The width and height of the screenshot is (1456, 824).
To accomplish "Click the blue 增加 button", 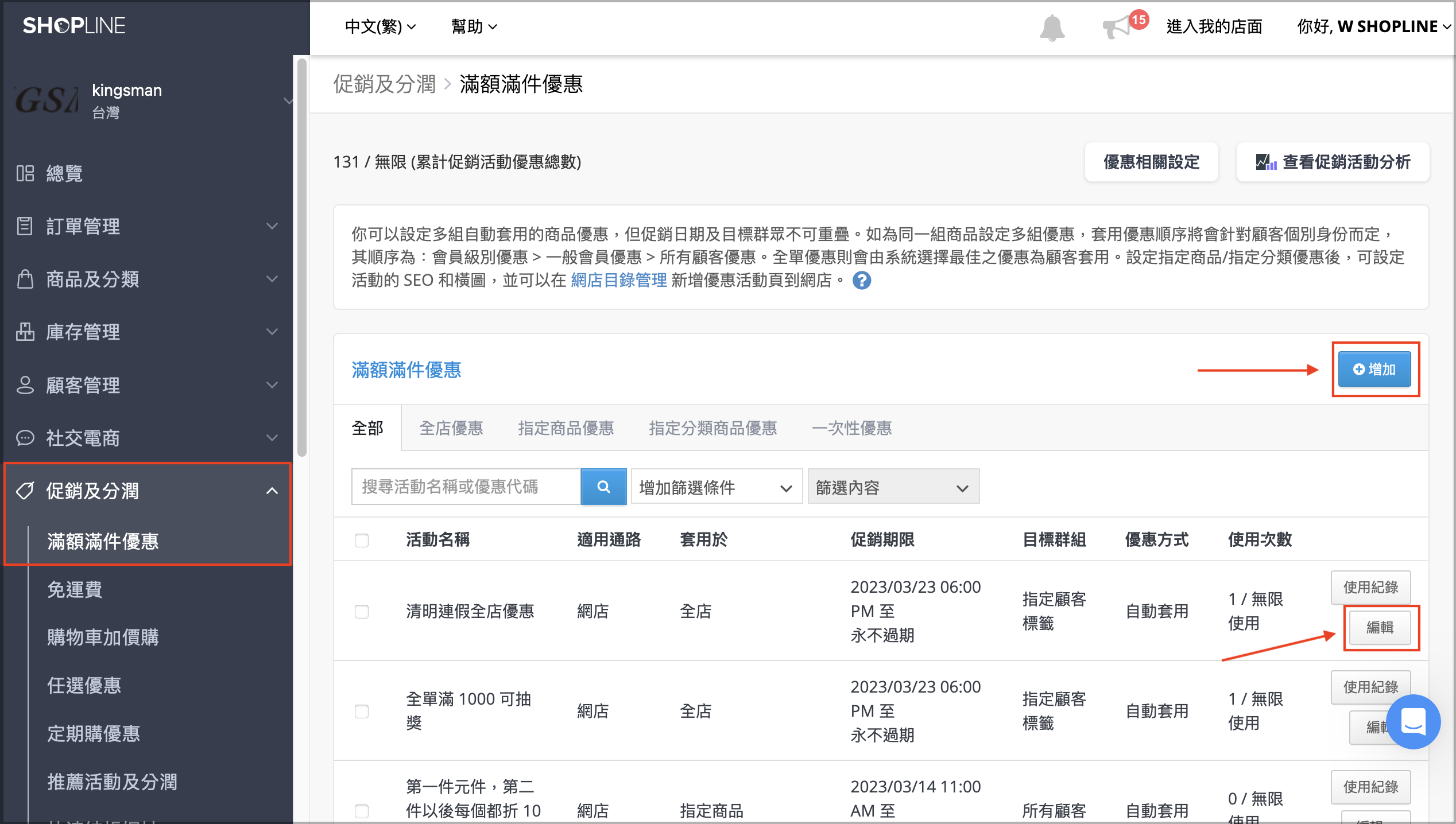I will (1374, 369).
